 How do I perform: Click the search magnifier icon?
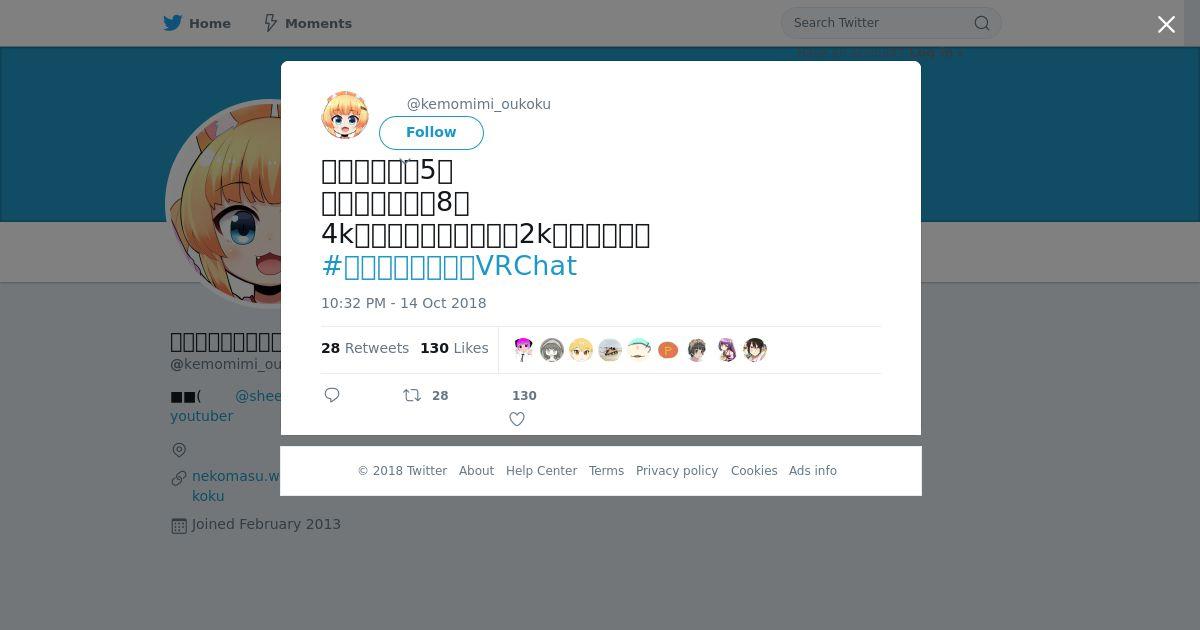[982, 23]
